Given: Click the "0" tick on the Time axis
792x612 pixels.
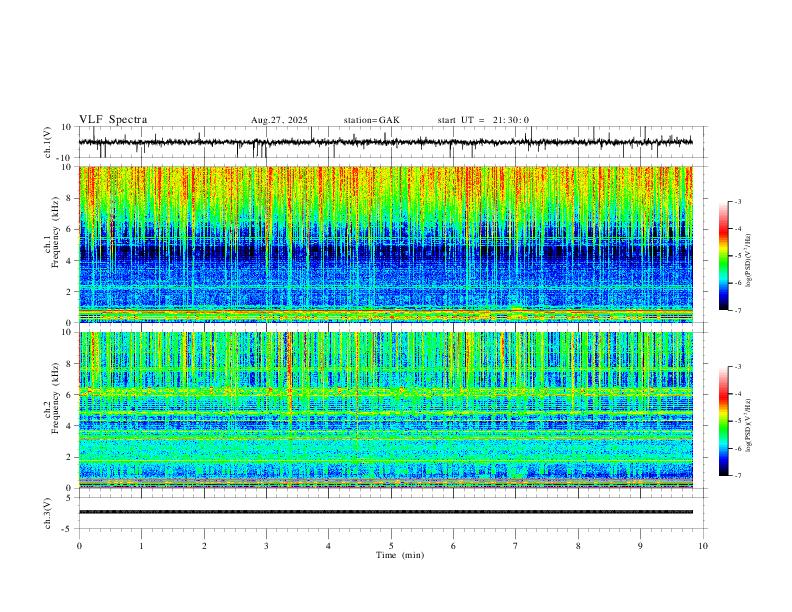Looking at the screenshot, I should pyautogui.click(x=79, y=546).
